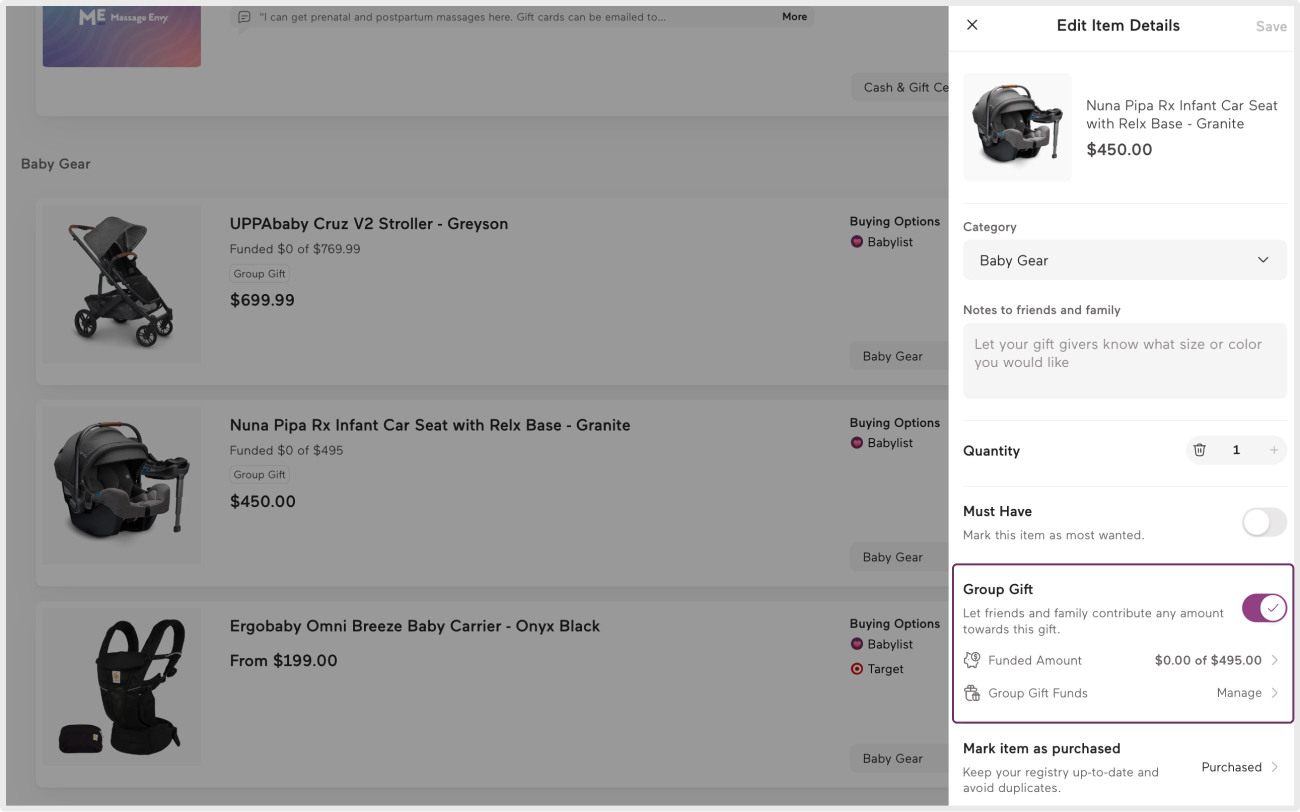
Task: Click the comment icon on gift note
Action: click(244, 18)
